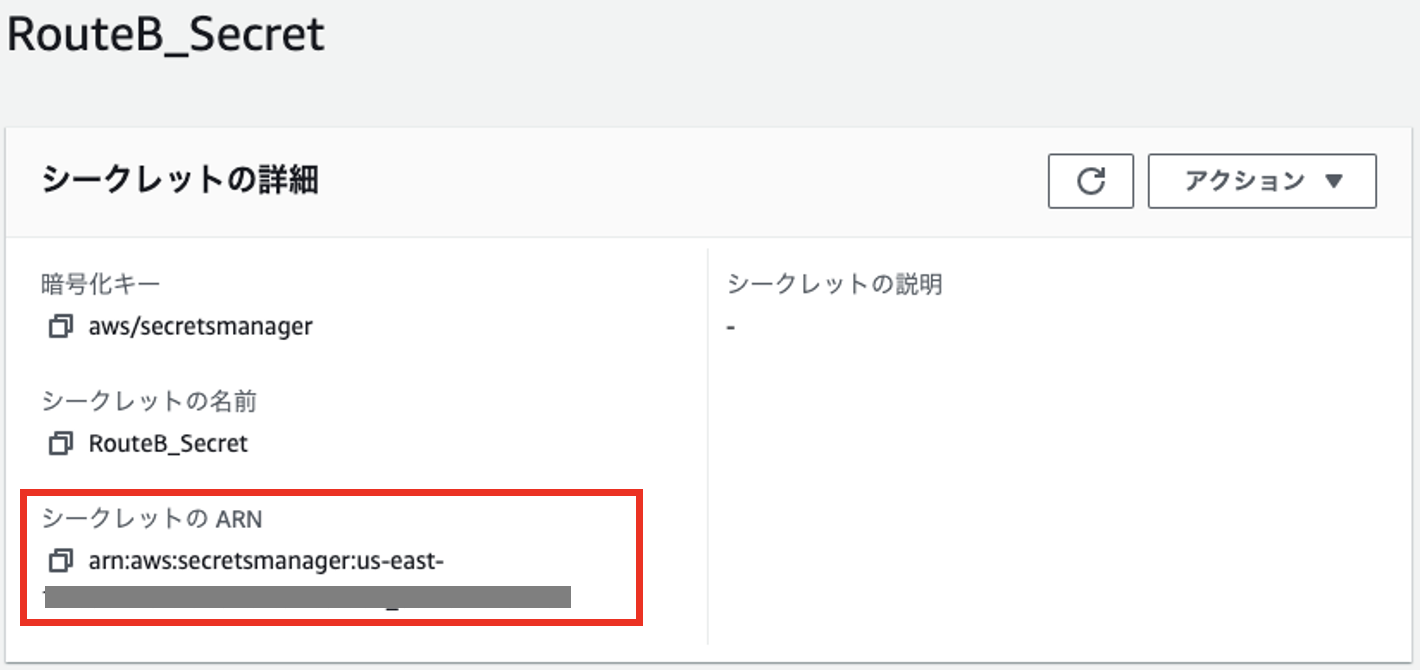Click the シークレットの ARN field label
The image size is (1420, 670).
tap(151, 518)
